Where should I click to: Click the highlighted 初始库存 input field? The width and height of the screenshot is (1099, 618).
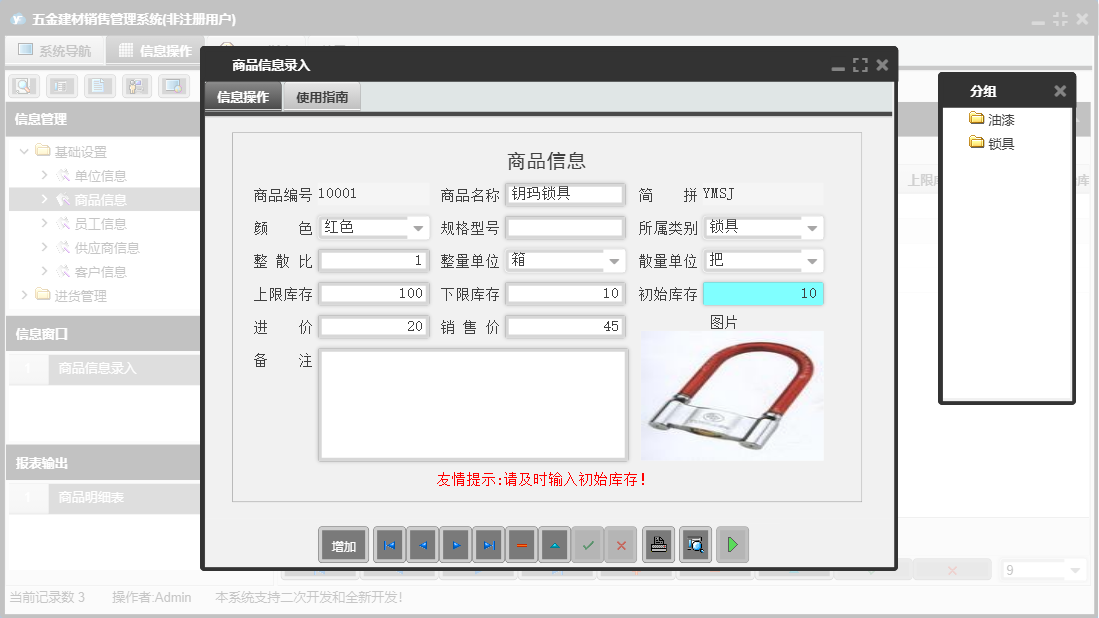click(x=763, y=293)
